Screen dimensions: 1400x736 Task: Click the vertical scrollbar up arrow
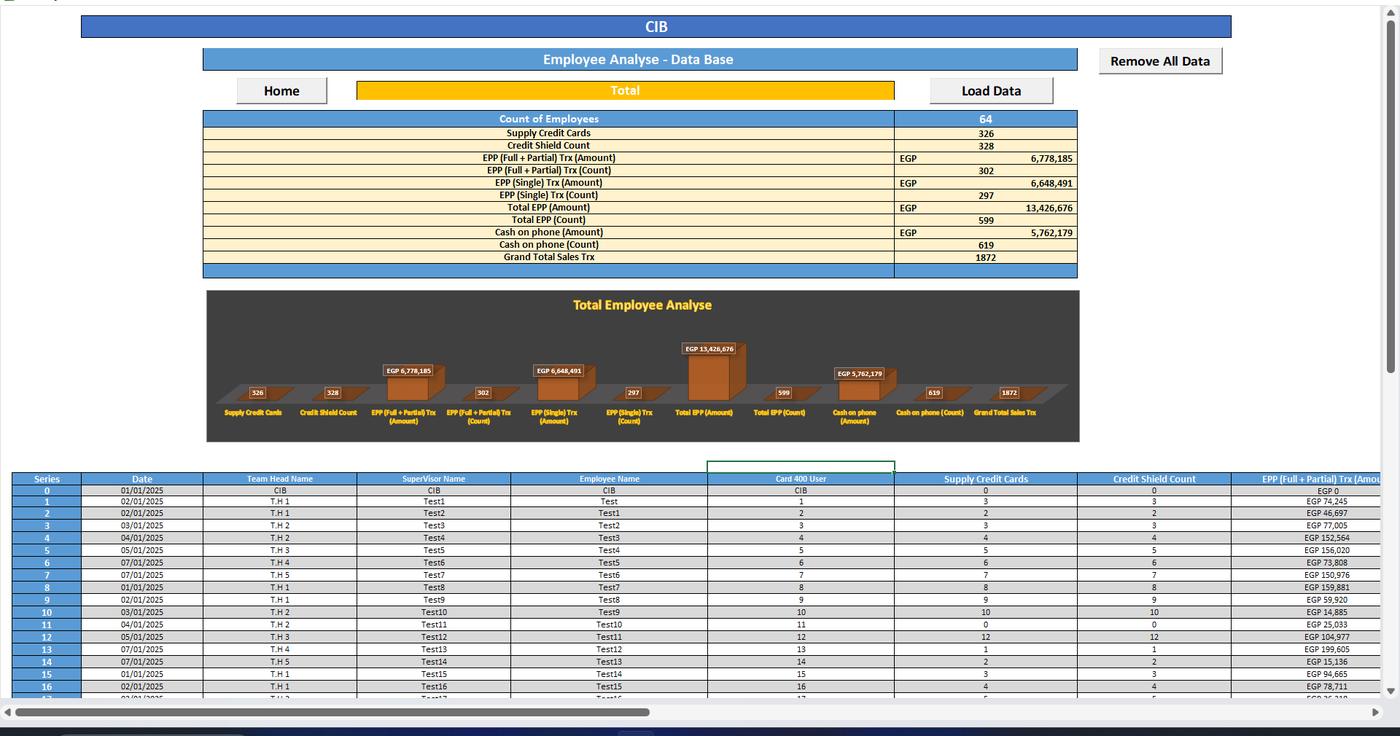pyautogui.click(x=1390, y=11)
